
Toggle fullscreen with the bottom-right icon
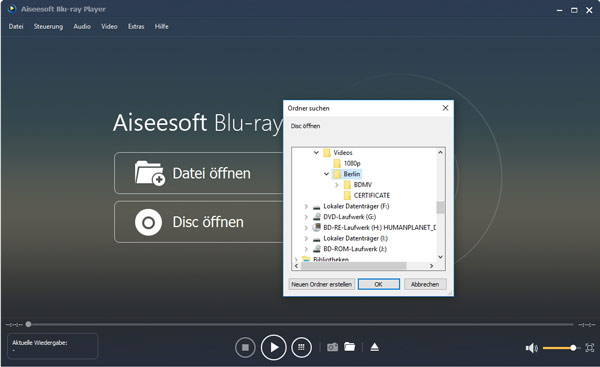click(x=590, y=348)
